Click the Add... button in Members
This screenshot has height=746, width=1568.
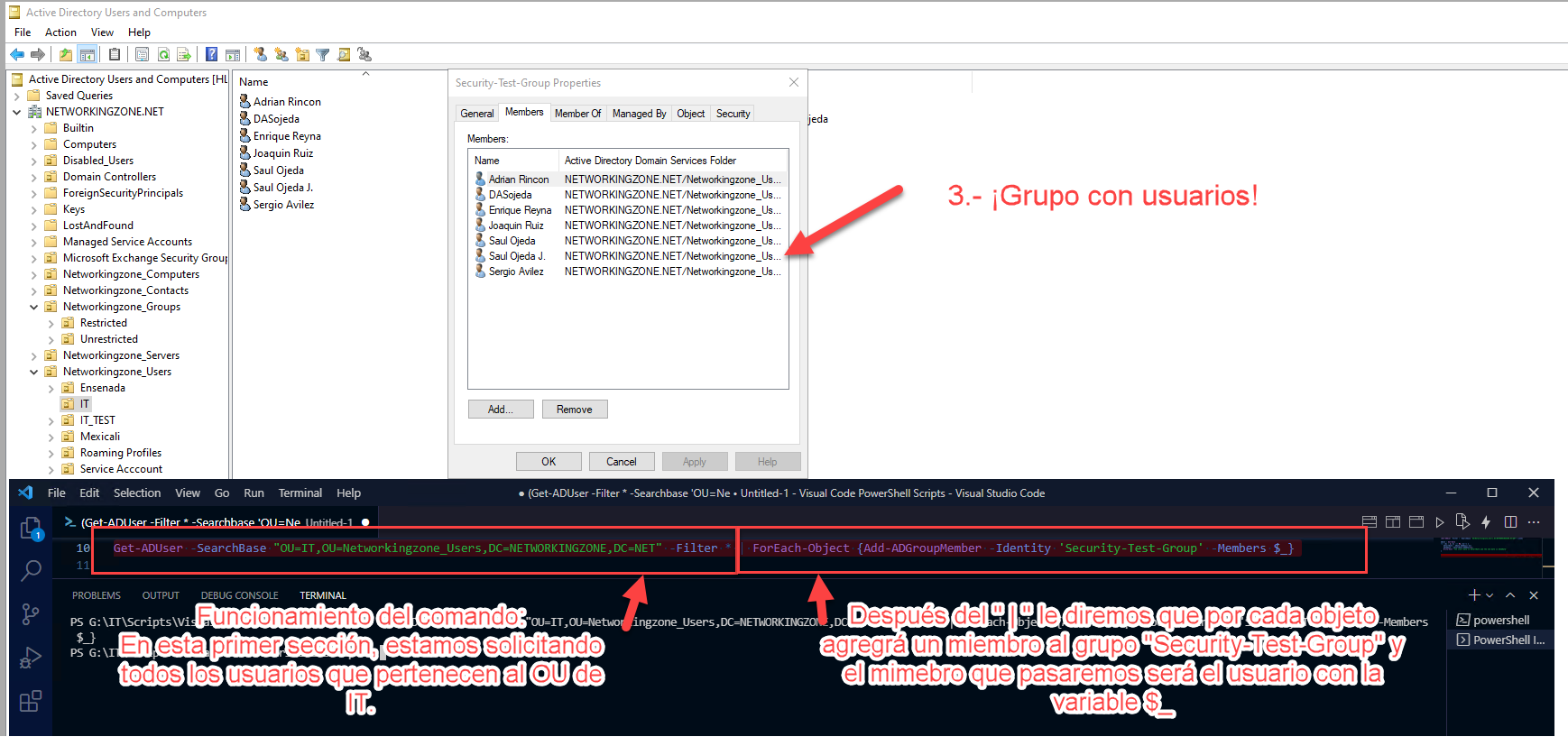(x=500, y=410)
